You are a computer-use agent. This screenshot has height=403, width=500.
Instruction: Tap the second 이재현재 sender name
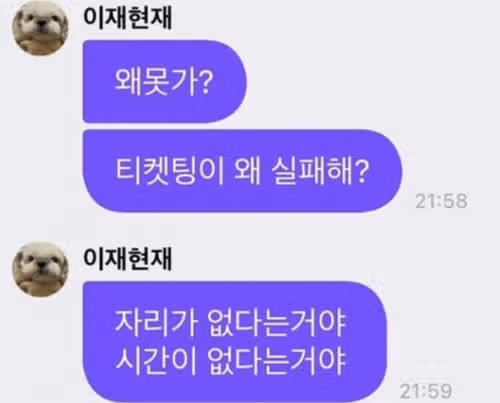tap(128, 259)
